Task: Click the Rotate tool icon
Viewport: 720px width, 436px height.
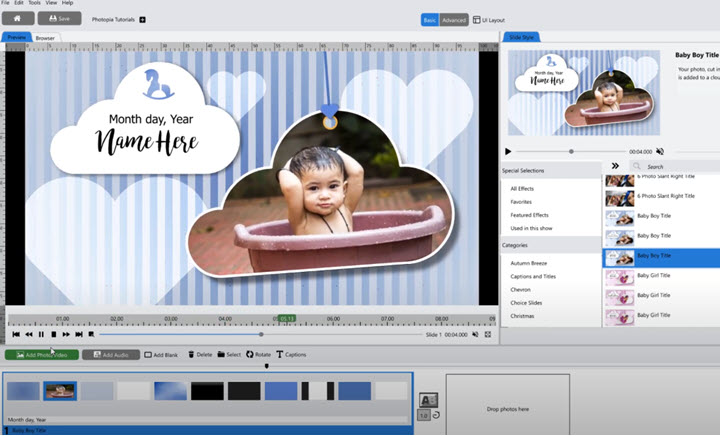Action: [250, 354]
